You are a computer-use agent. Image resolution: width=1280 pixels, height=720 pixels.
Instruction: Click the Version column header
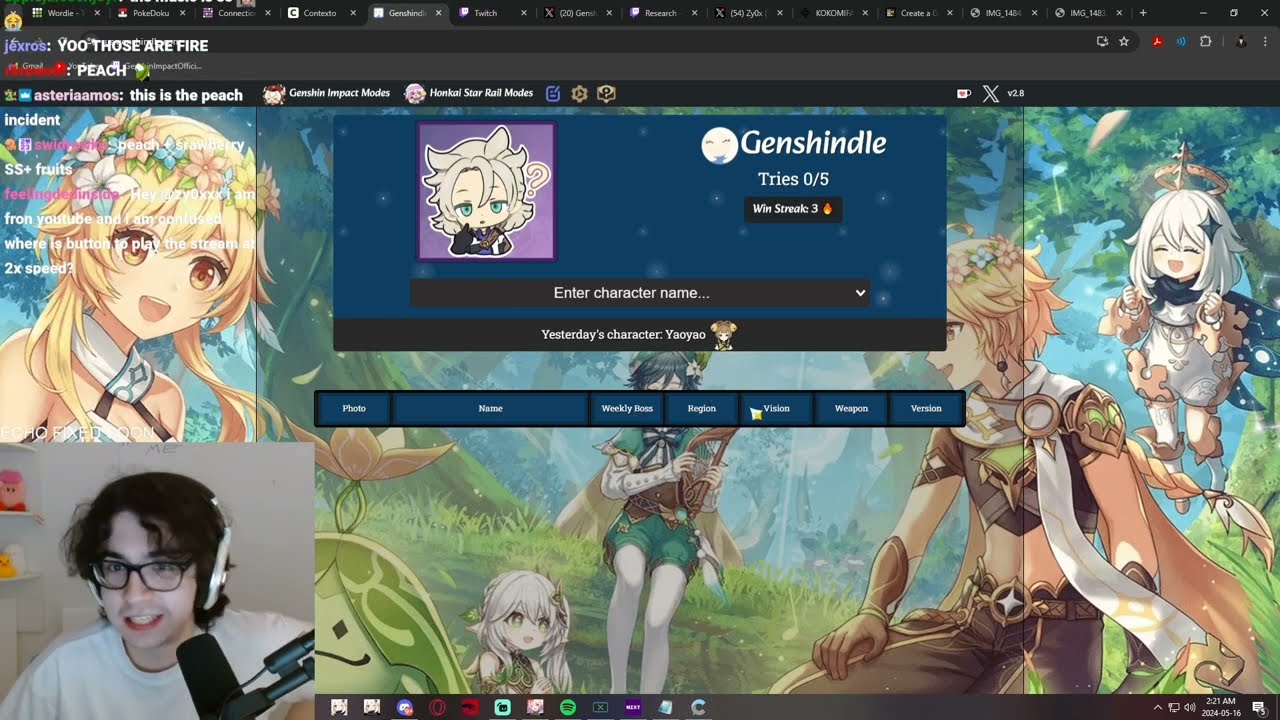[926, 409]
